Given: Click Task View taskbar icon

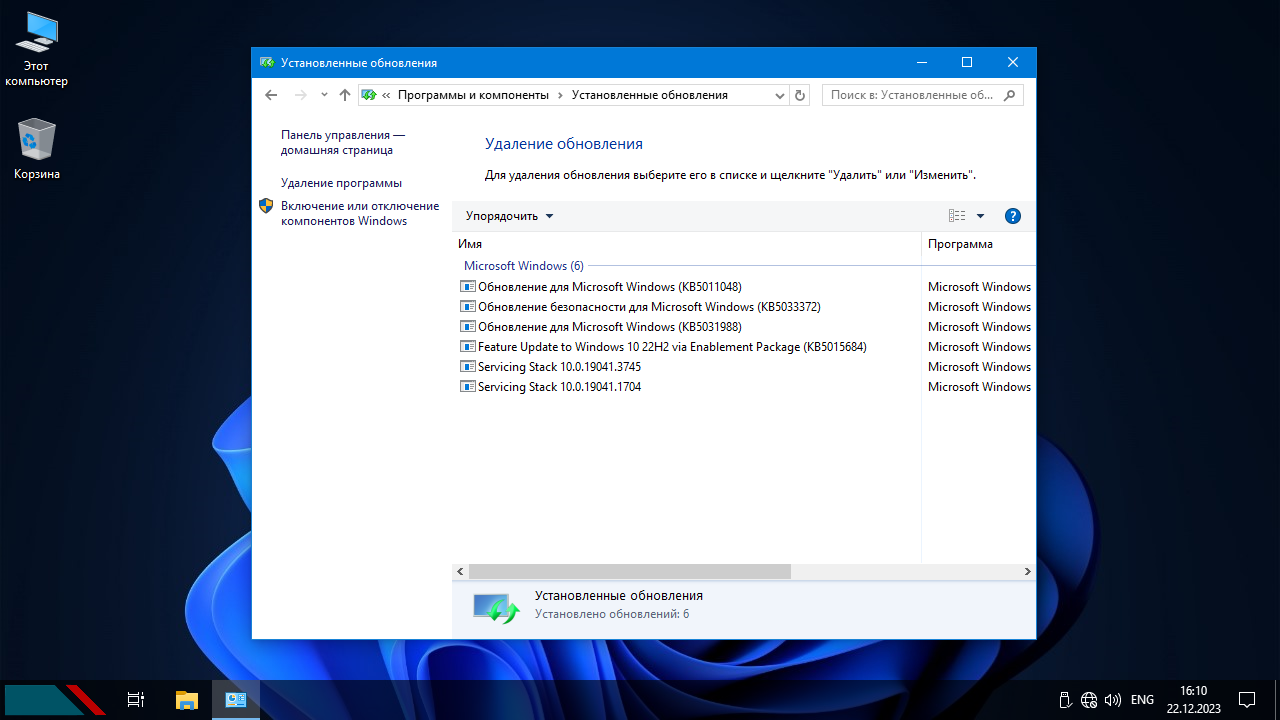Looking at the screenshot, I should click(x=136, y=700).
